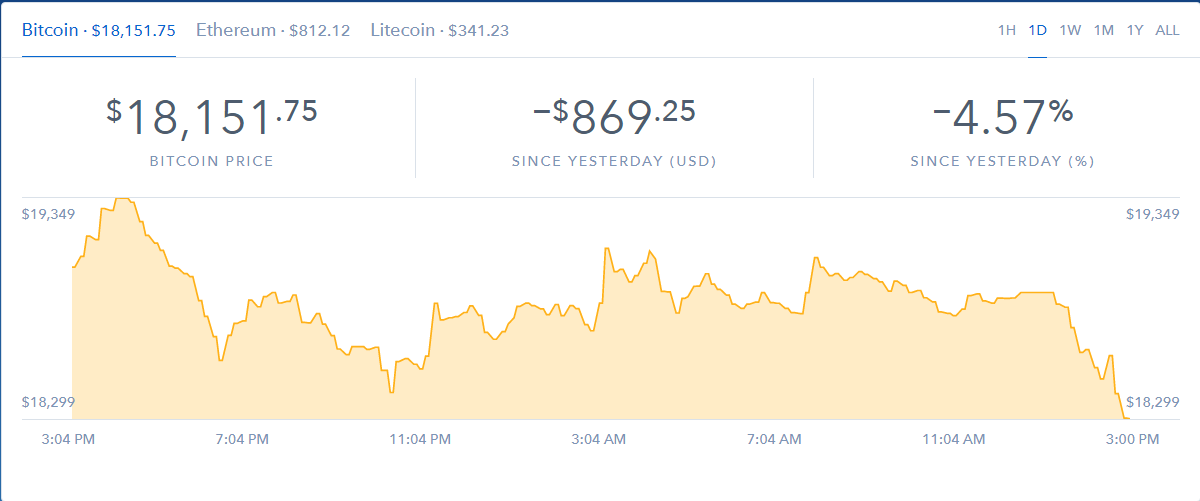Image resolution: width=1200 pixels, height=501 pixels.
Task: Click the $18,151.75 Bitcoin price figure
Action: click(x=212, y=117)
